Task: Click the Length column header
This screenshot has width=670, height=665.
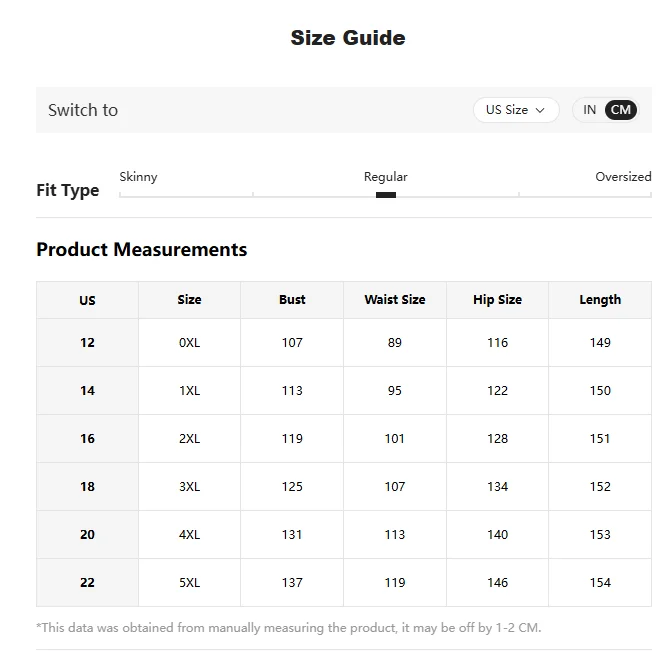Action: (x=600, y=300)
